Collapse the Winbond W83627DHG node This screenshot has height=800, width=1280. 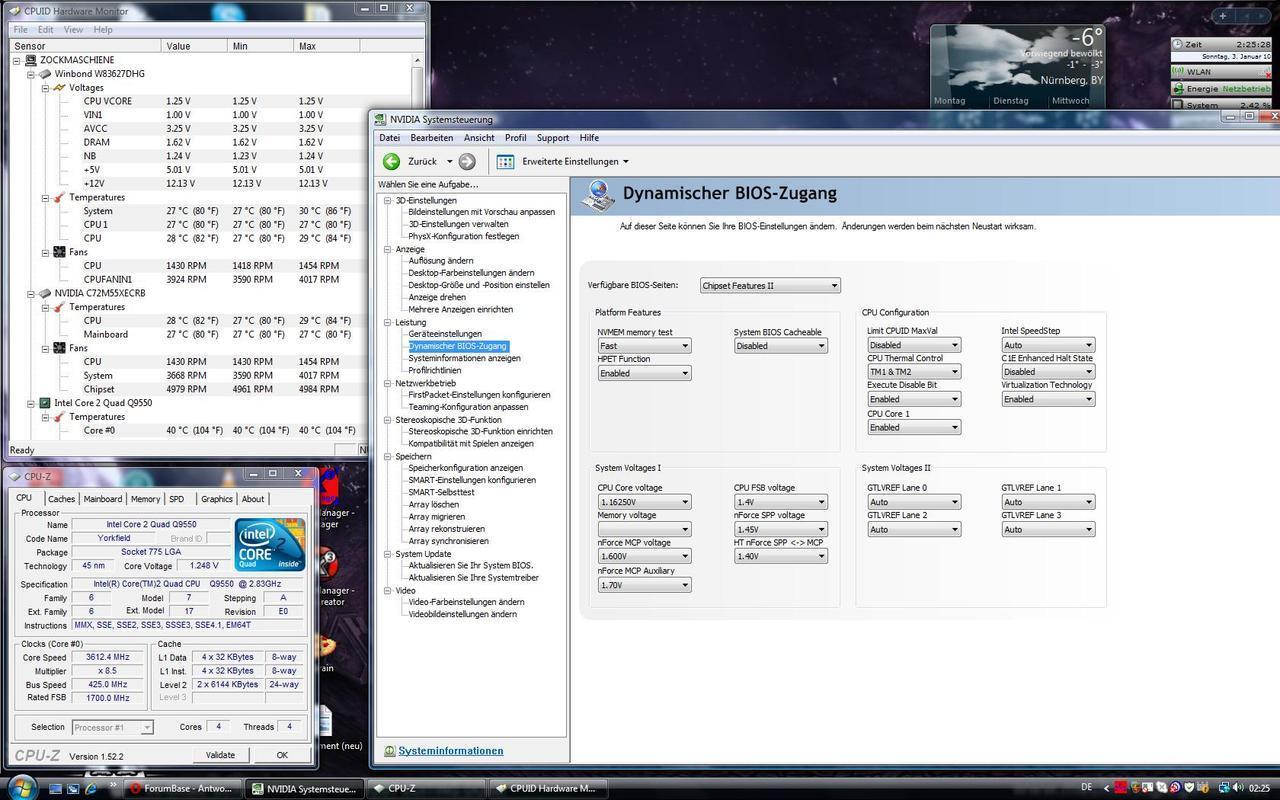31,74
